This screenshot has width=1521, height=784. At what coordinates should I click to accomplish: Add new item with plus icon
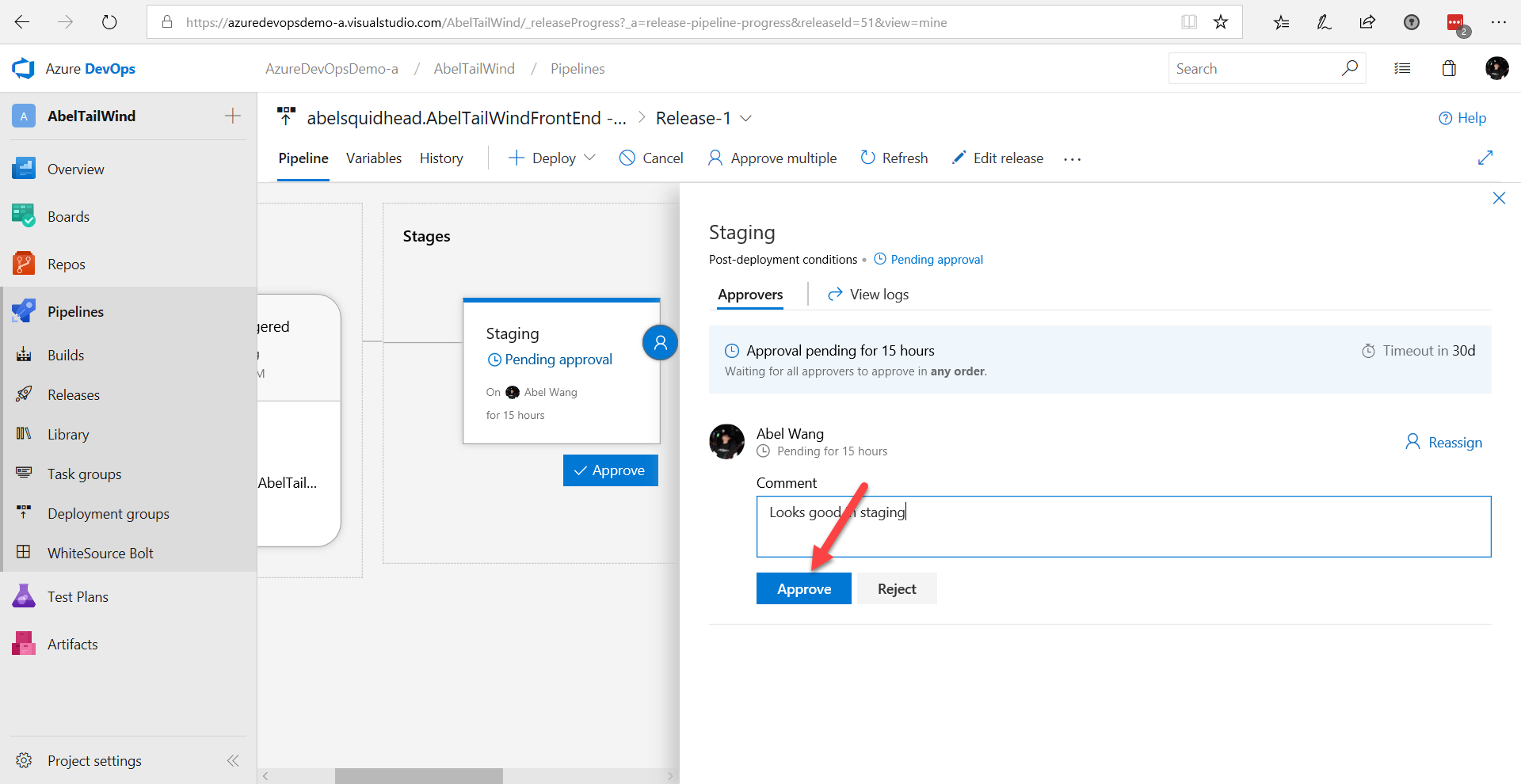233,116
